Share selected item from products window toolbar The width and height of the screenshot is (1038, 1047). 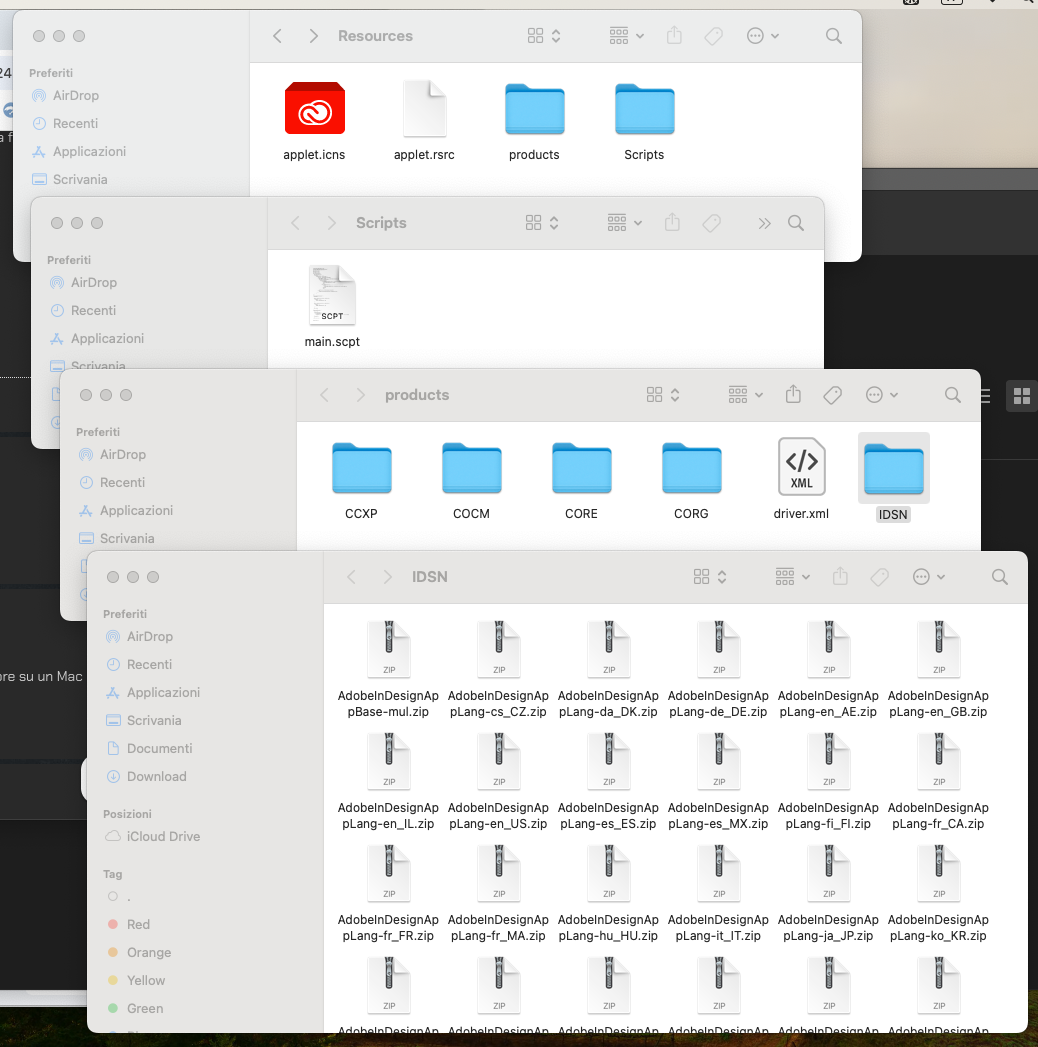tap(793, 395)
